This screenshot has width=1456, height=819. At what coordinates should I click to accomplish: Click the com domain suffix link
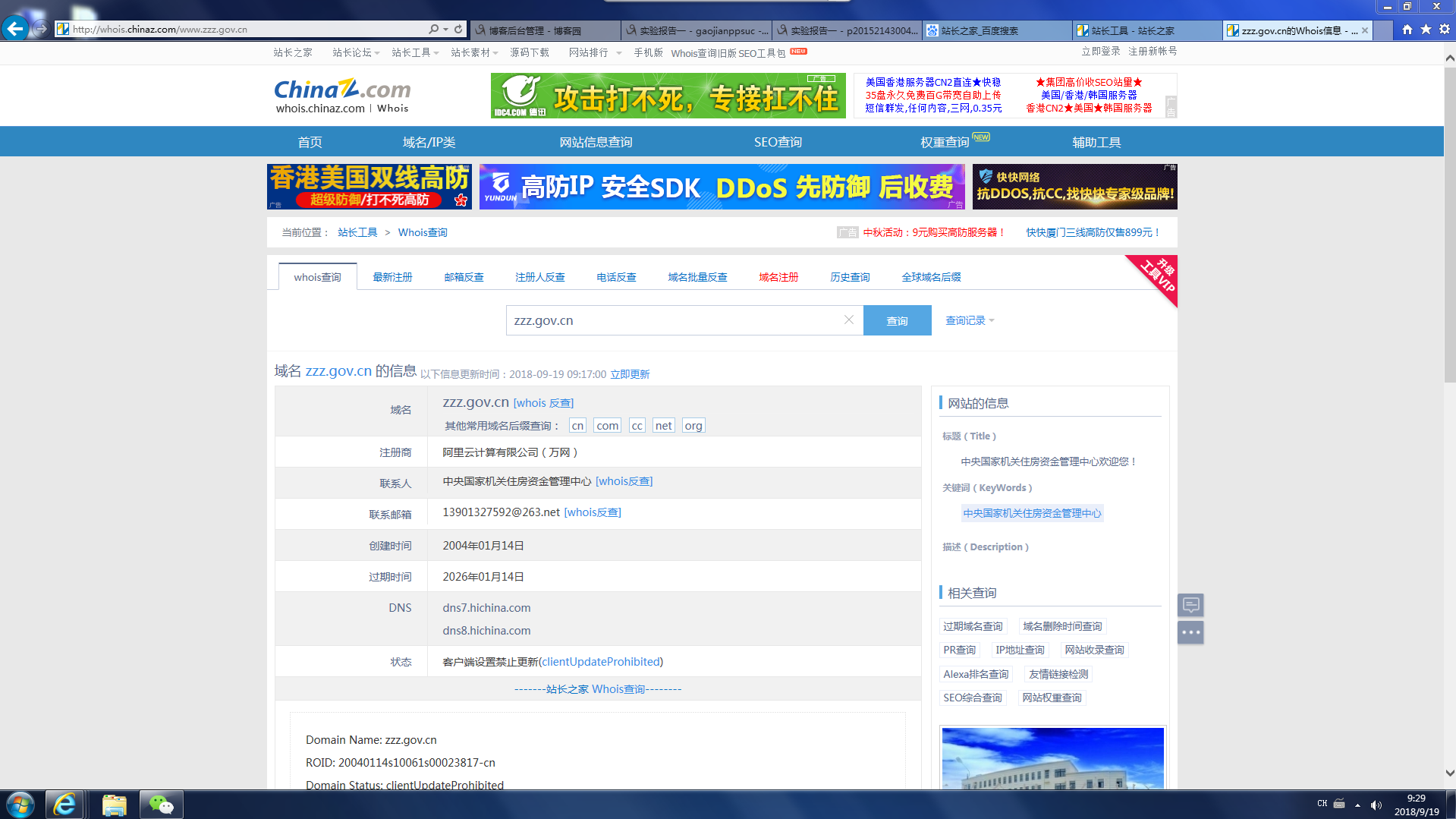coord(607,426)
